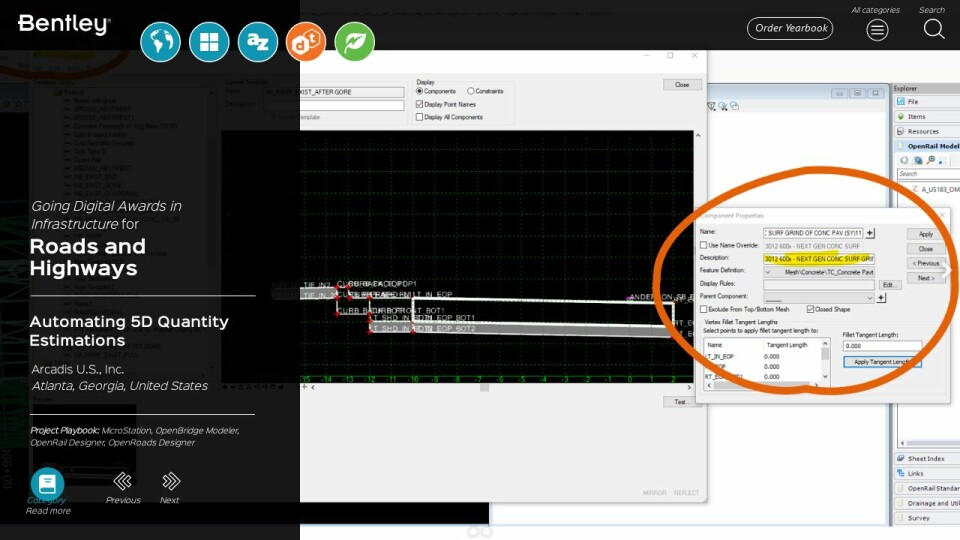Select the A_US183_OM tree item
The width and height of the screenshot is (960, 540).
point(936,189)
